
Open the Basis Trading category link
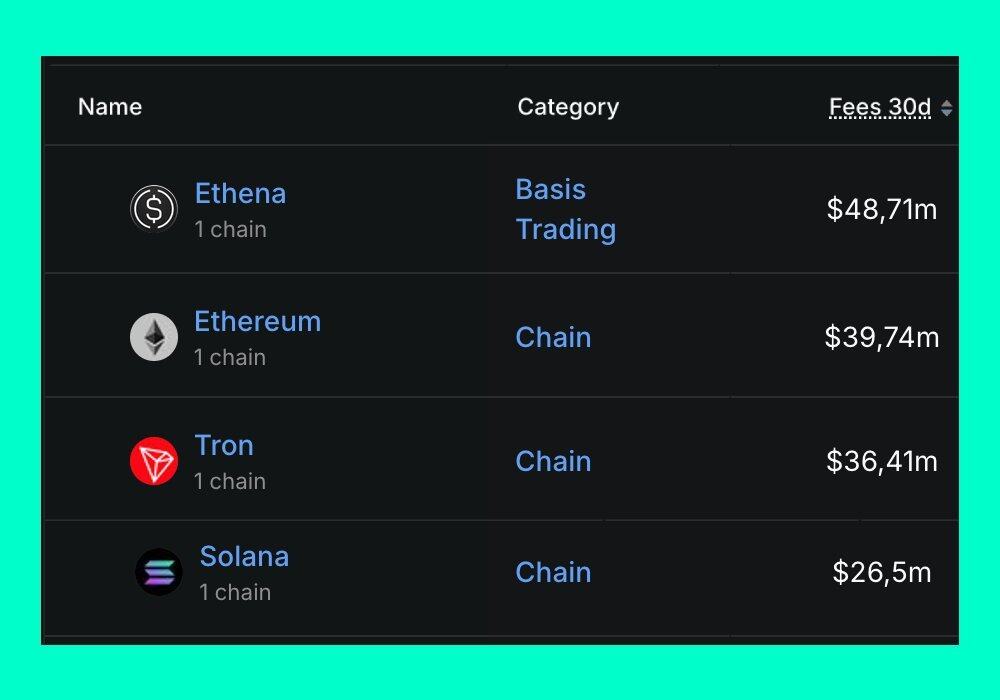pos(565,209)
